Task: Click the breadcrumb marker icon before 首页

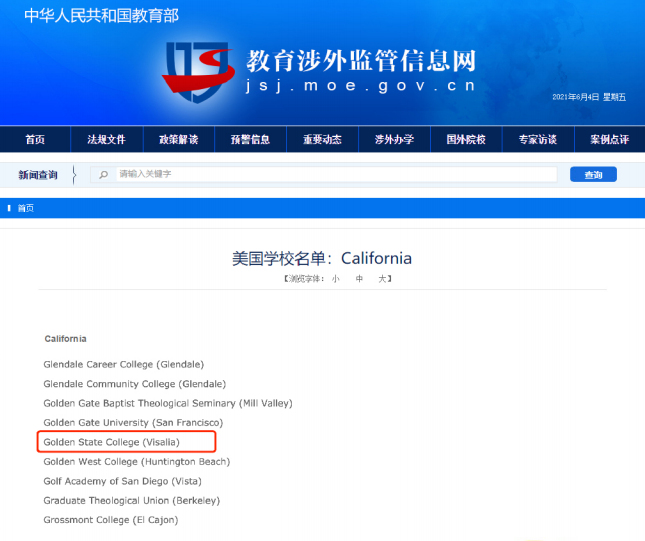Action: [10, 208]
